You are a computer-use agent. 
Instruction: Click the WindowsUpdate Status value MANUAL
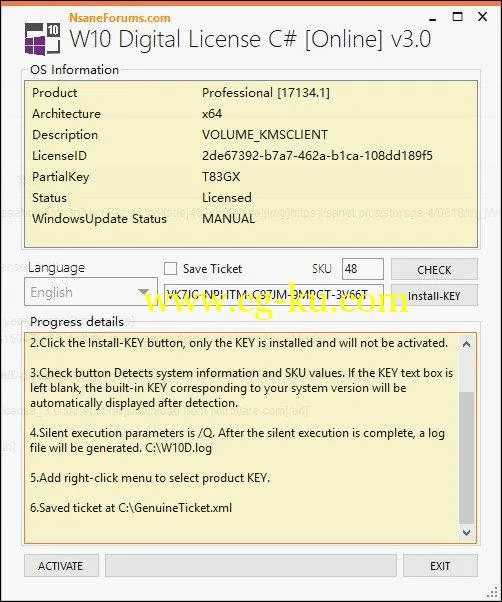click(228, 219)
